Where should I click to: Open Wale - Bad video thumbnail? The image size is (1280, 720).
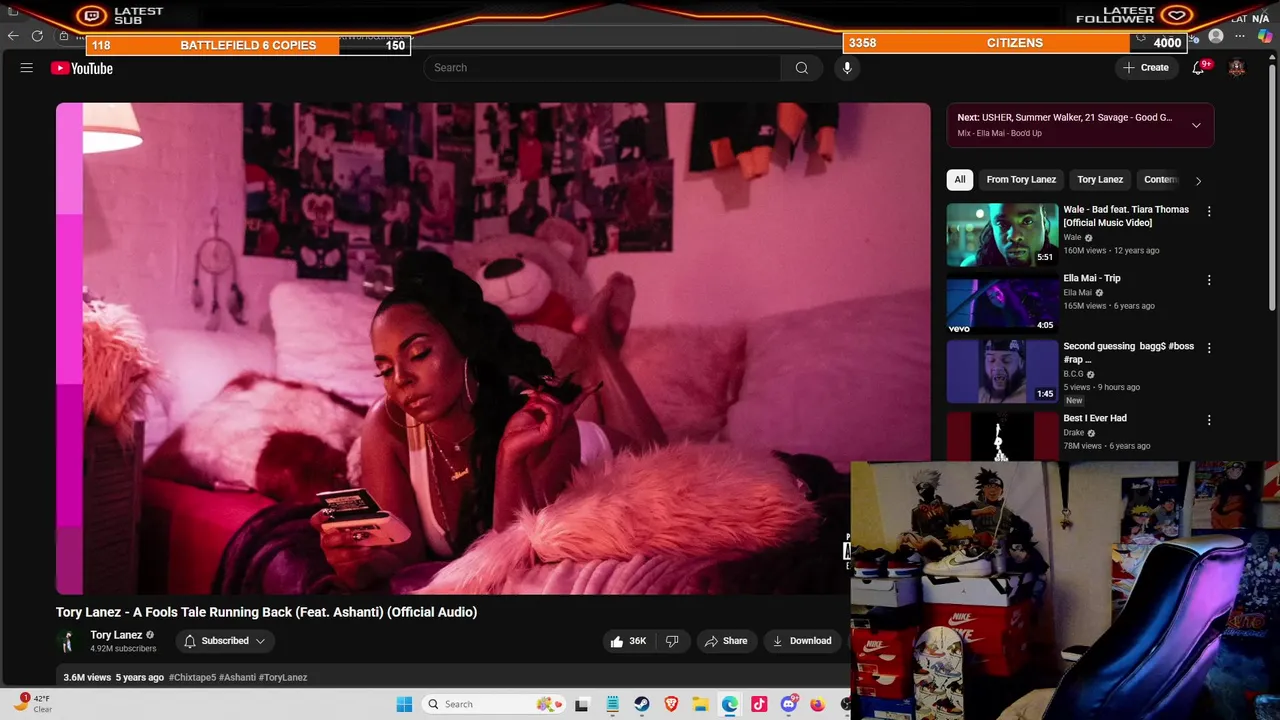point(1002,235)
